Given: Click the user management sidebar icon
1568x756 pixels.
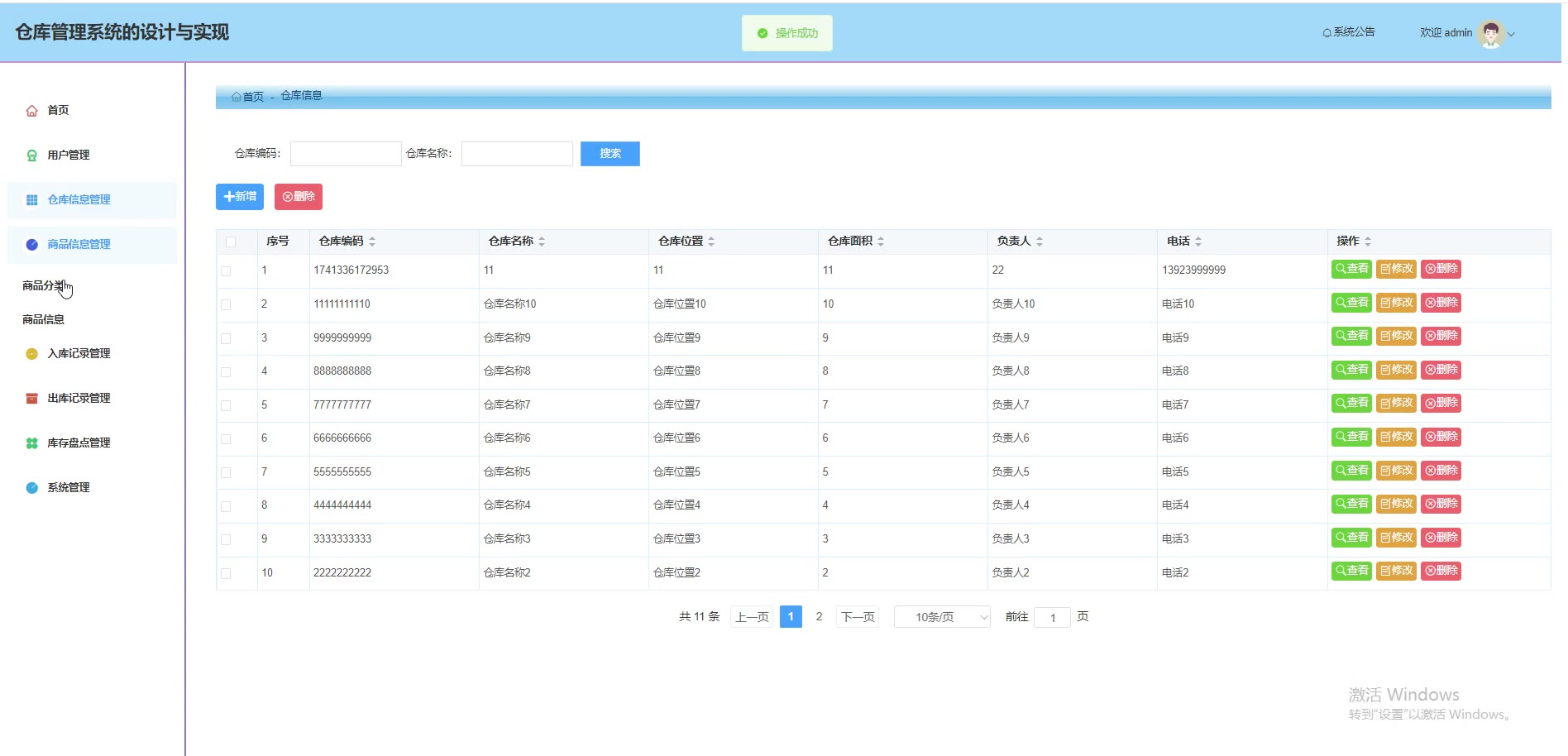Looking at the screenshot, I should pyautogui.click(x=31, y=156).
